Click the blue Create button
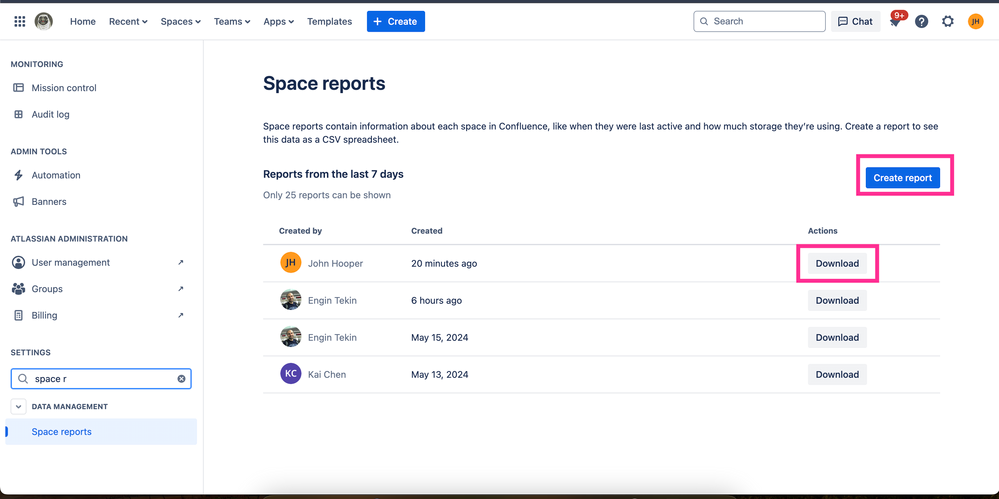The image size is (999, 499). click(396, 22)
